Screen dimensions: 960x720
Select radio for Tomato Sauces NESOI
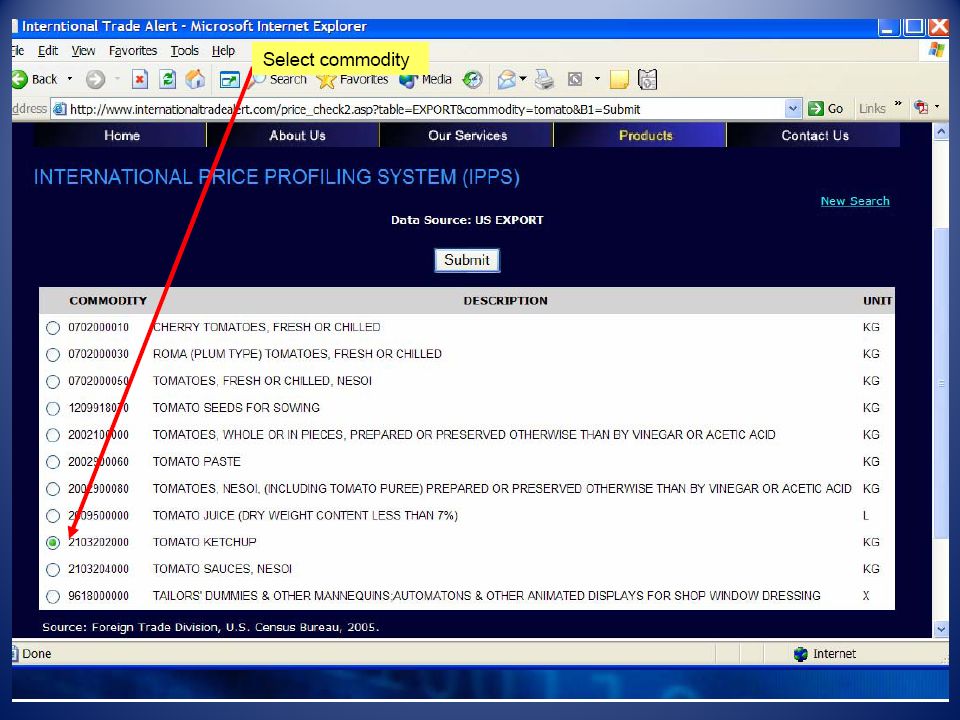coord(53,569)
